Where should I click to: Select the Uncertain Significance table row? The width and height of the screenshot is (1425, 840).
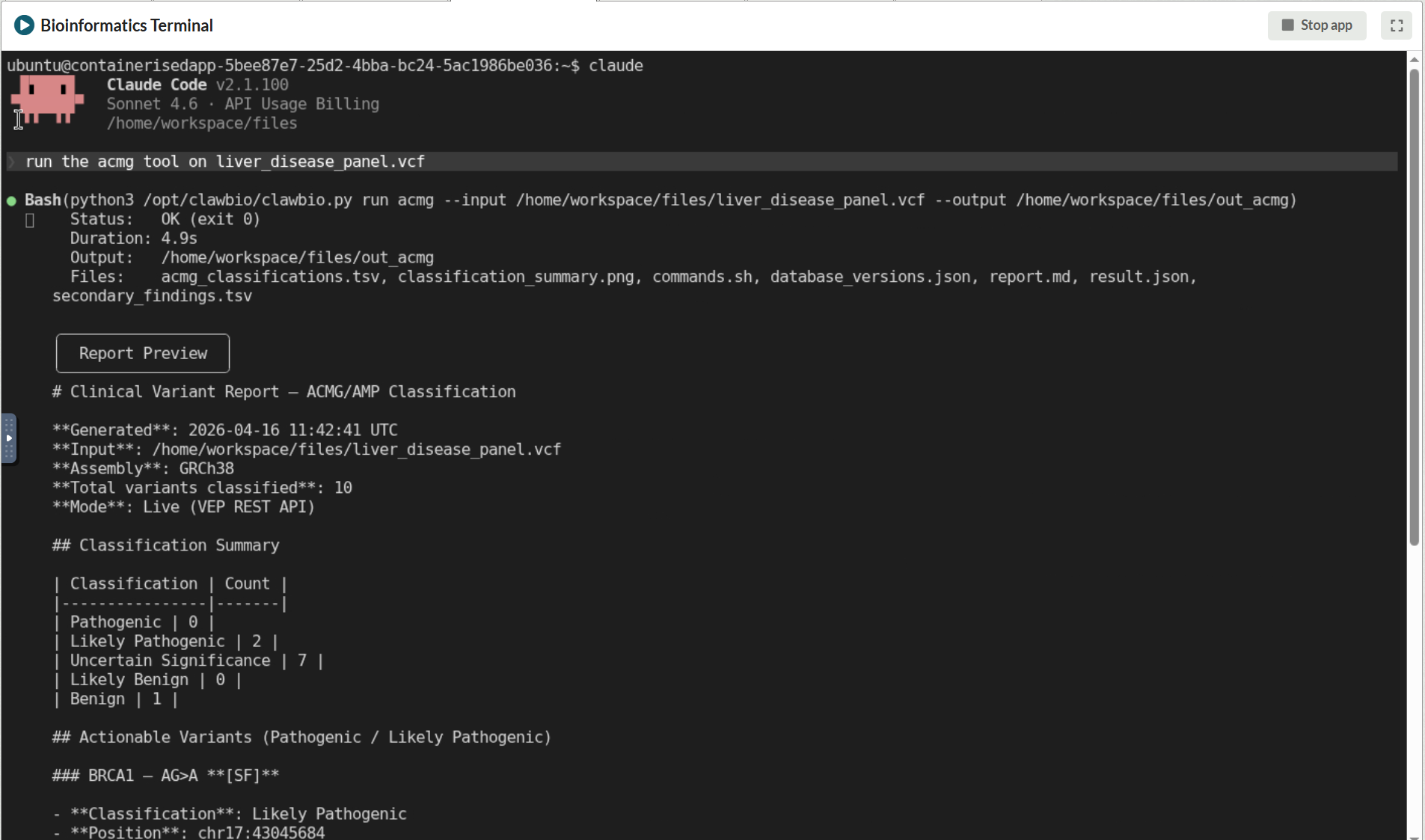188,660
